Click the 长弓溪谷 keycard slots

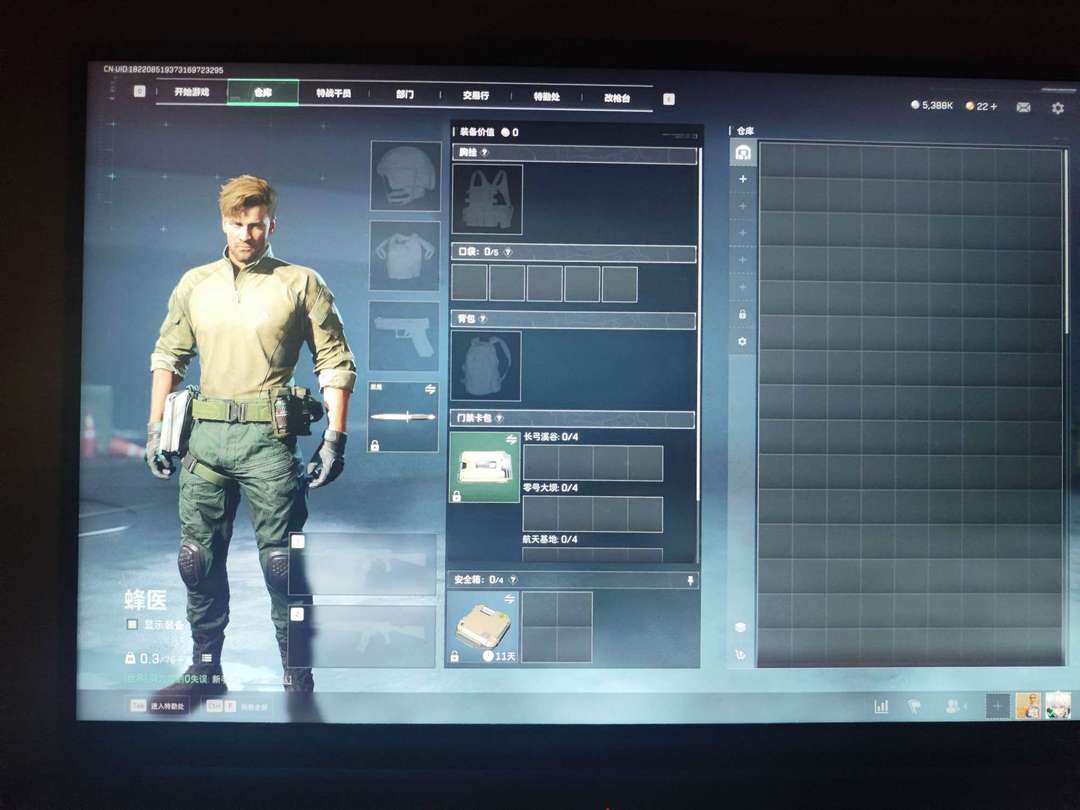(x=593, y=463)
